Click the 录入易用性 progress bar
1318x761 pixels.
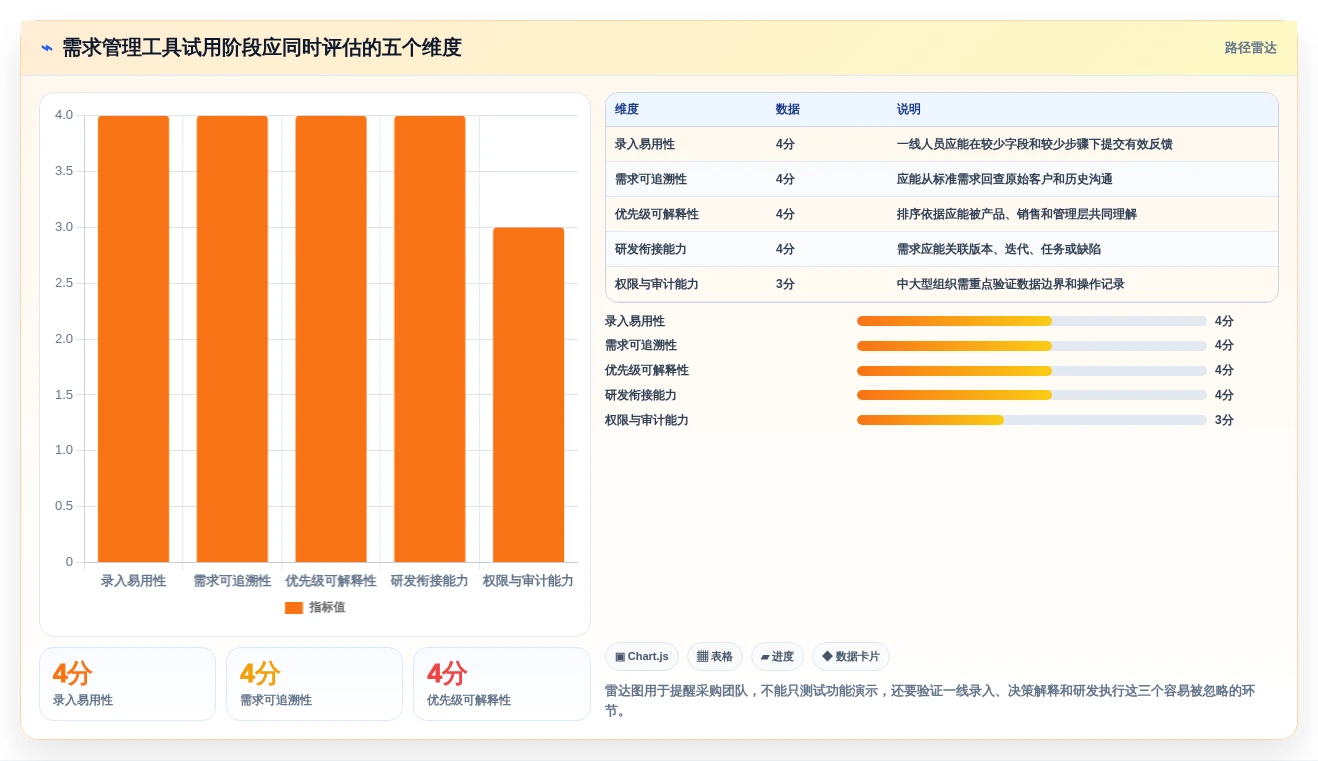1032,321
